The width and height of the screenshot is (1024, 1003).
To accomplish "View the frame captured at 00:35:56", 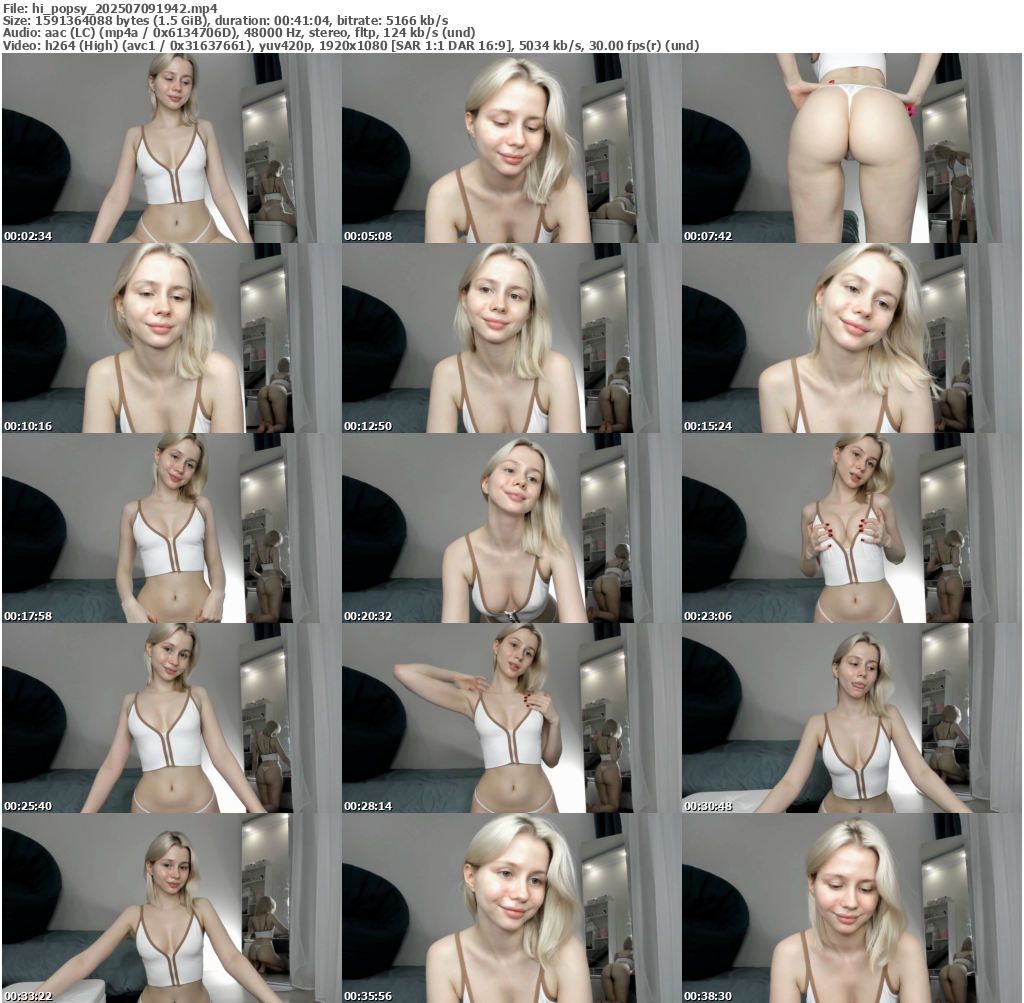I will coord(511,908).
